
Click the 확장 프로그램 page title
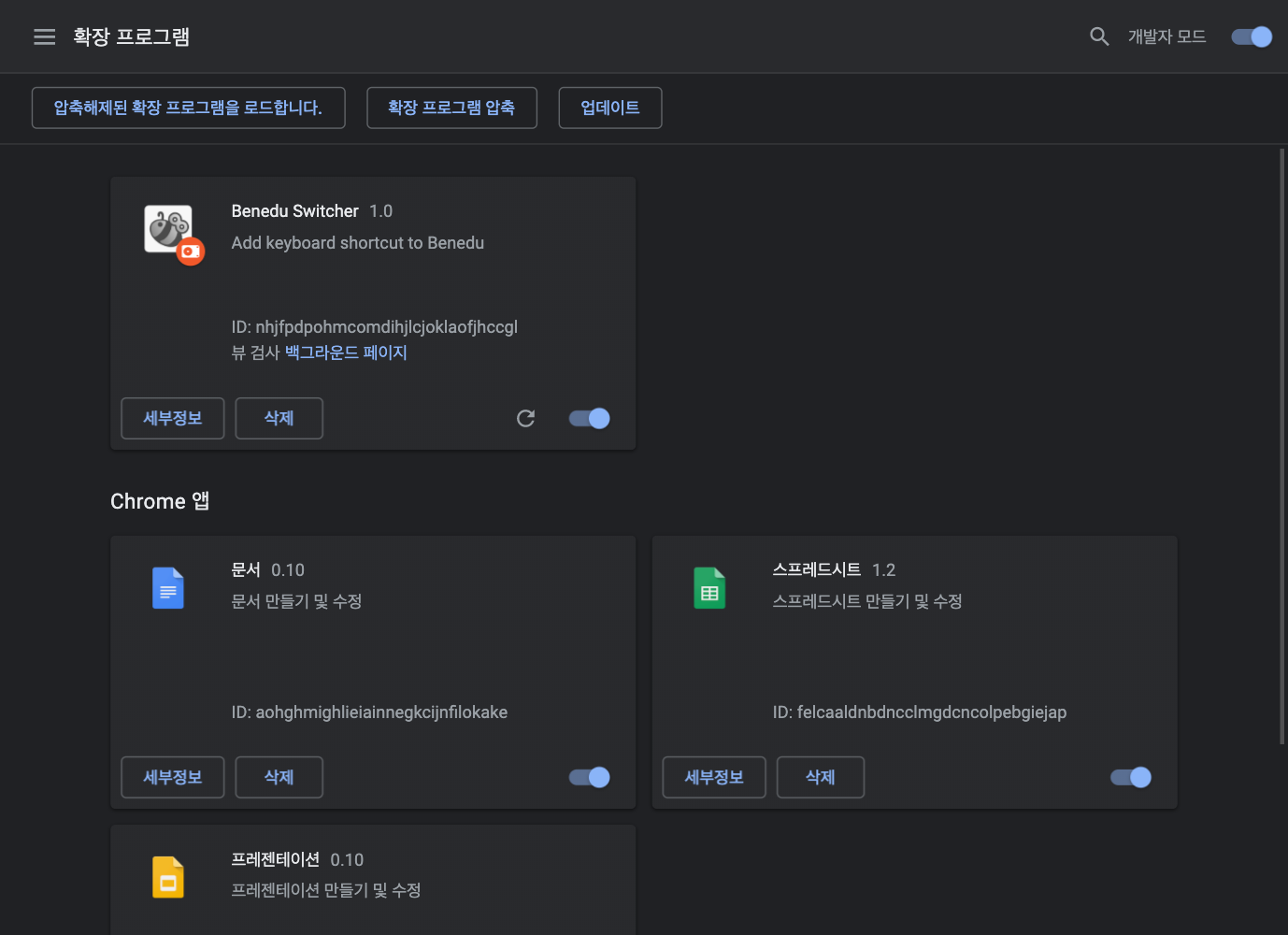(131, 36)
